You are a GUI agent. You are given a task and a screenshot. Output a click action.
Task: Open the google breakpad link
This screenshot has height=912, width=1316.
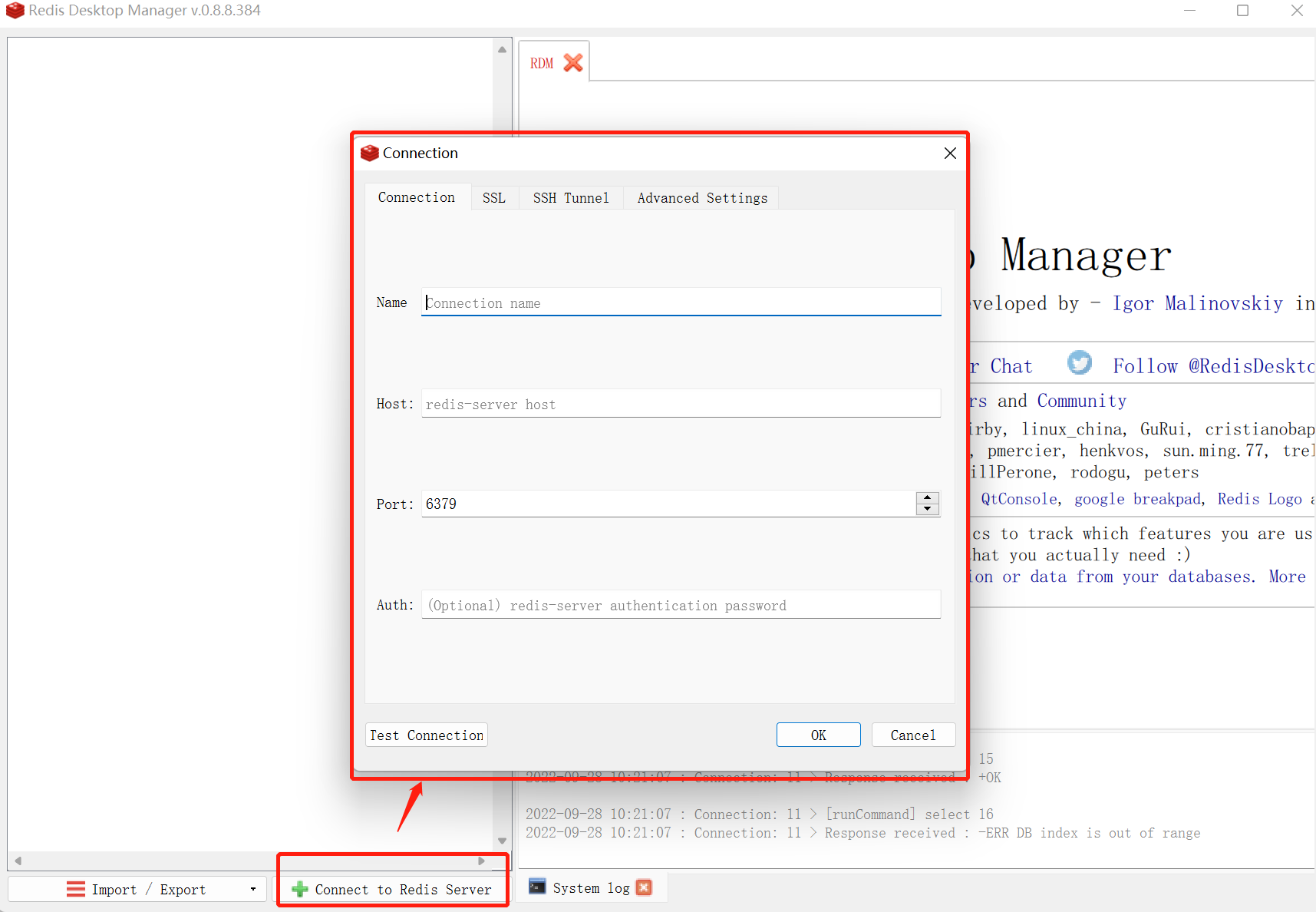(1137, 499)
